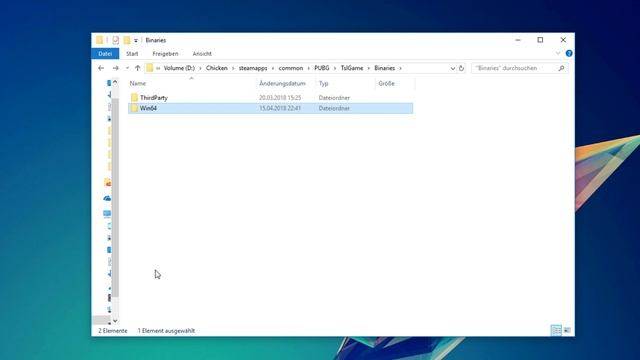This screenshot has height=360, width=640.
Task: Expand the address bar history dropdown
Action: pos(453,68)
